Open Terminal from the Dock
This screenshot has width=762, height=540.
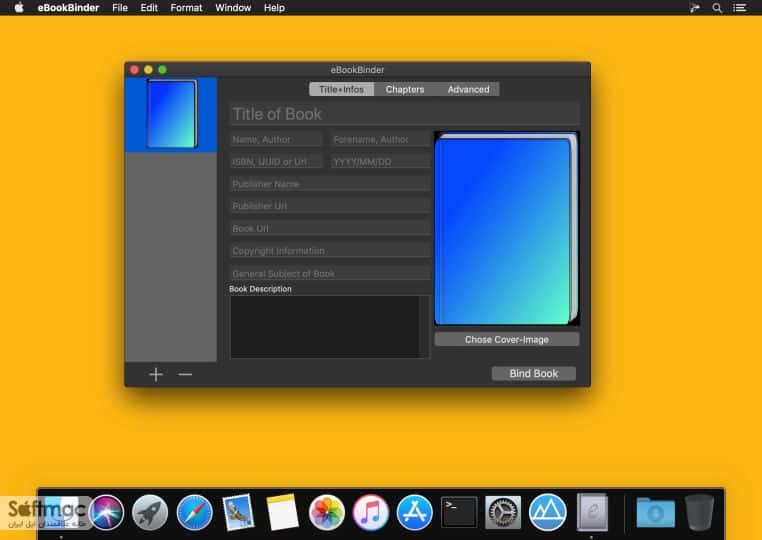pos(459,512)
